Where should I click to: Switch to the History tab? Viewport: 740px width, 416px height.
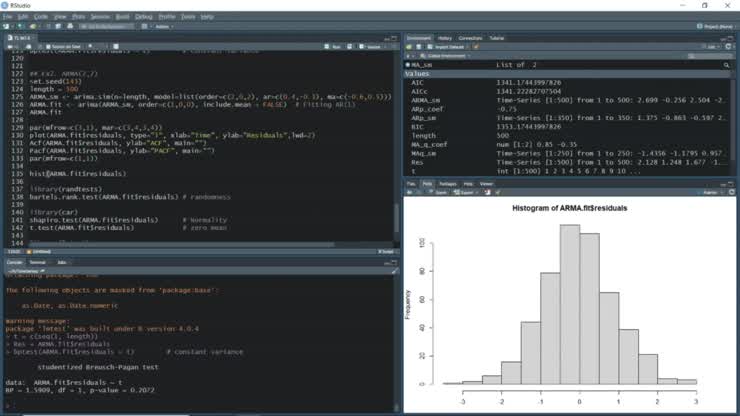click(x=445, y=38)
